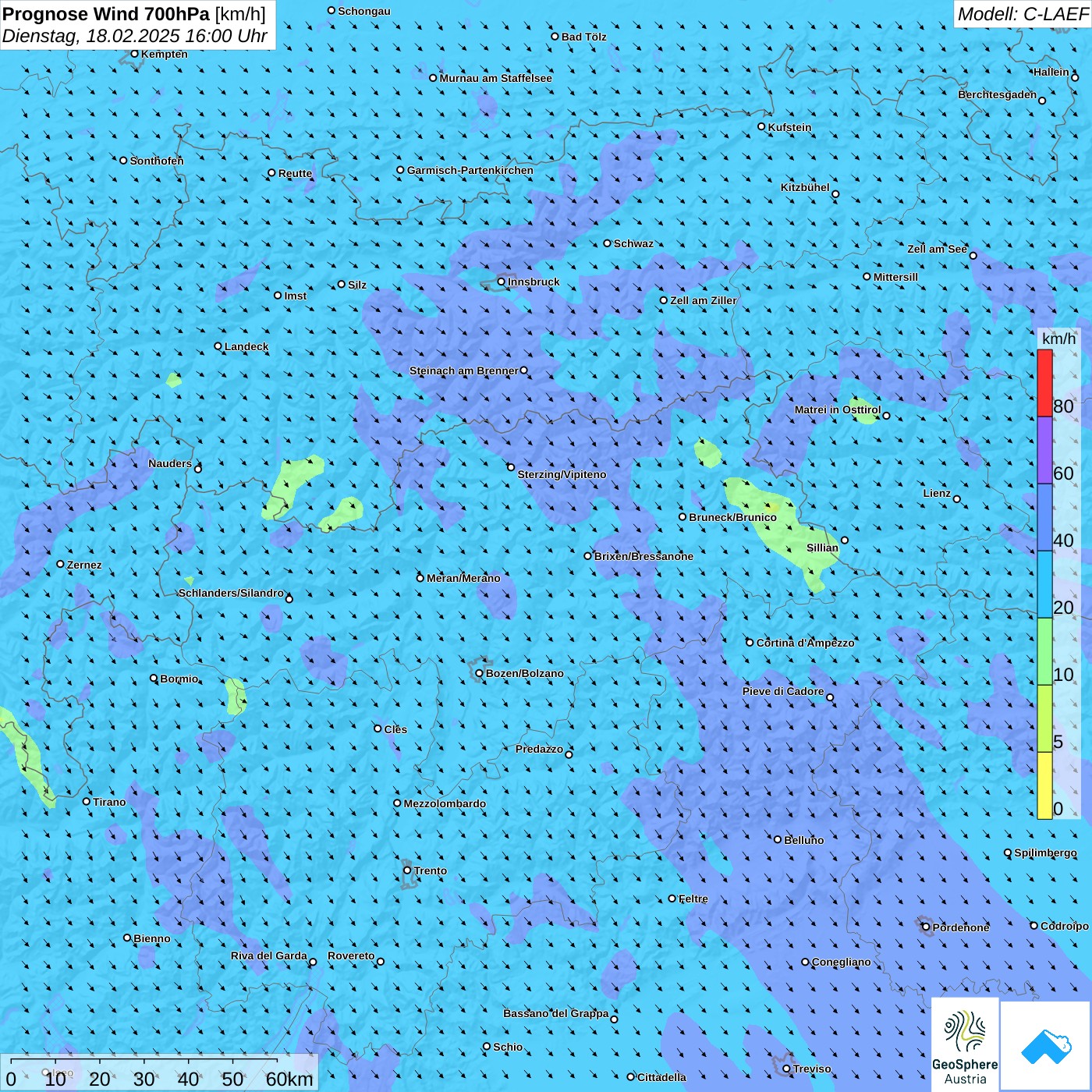Click the 'Mezzolombardo' label
The width and height of the screenshot is (1092, 1092).
tap(445, 803)
